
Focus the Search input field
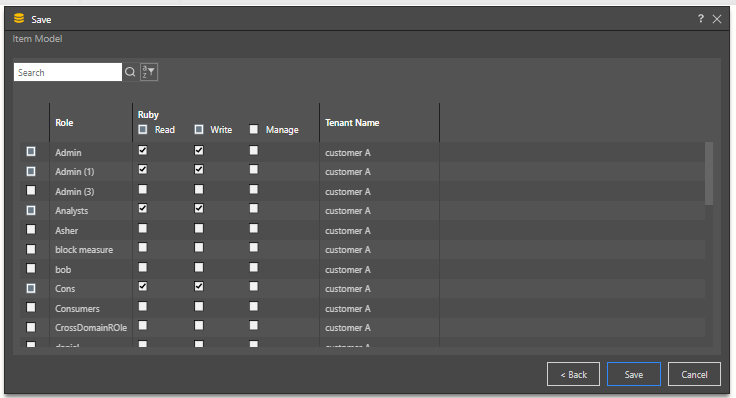pyautogui.click(x=68, y=72)
